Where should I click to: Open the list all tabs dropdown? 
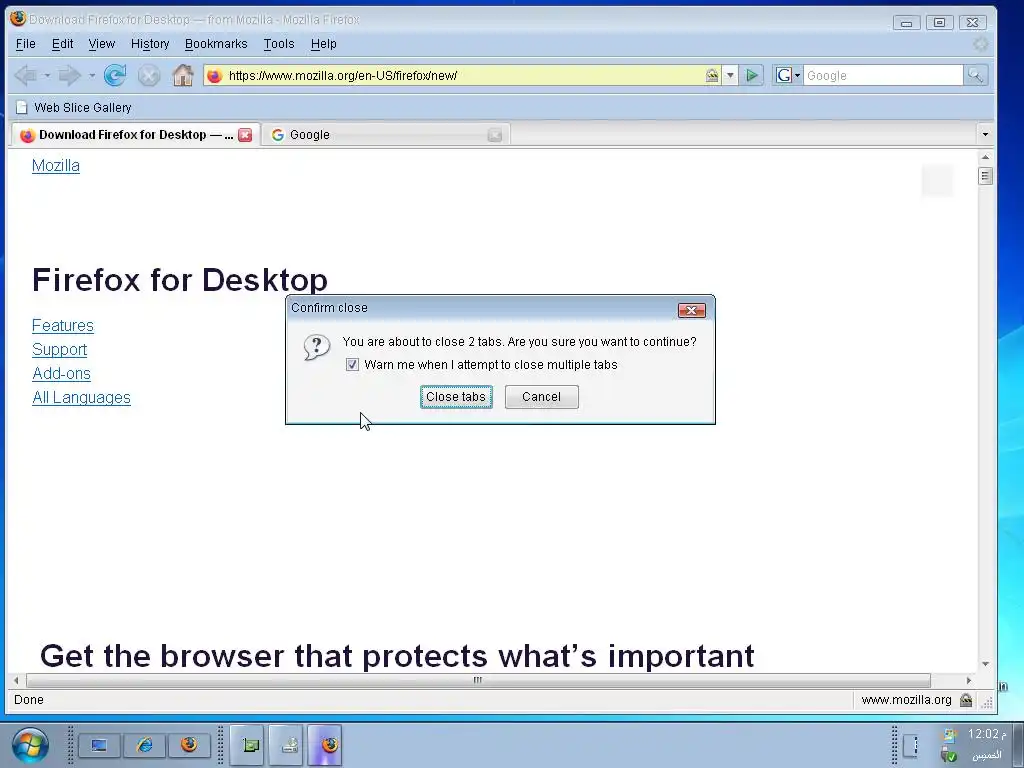tap(985, 135)
